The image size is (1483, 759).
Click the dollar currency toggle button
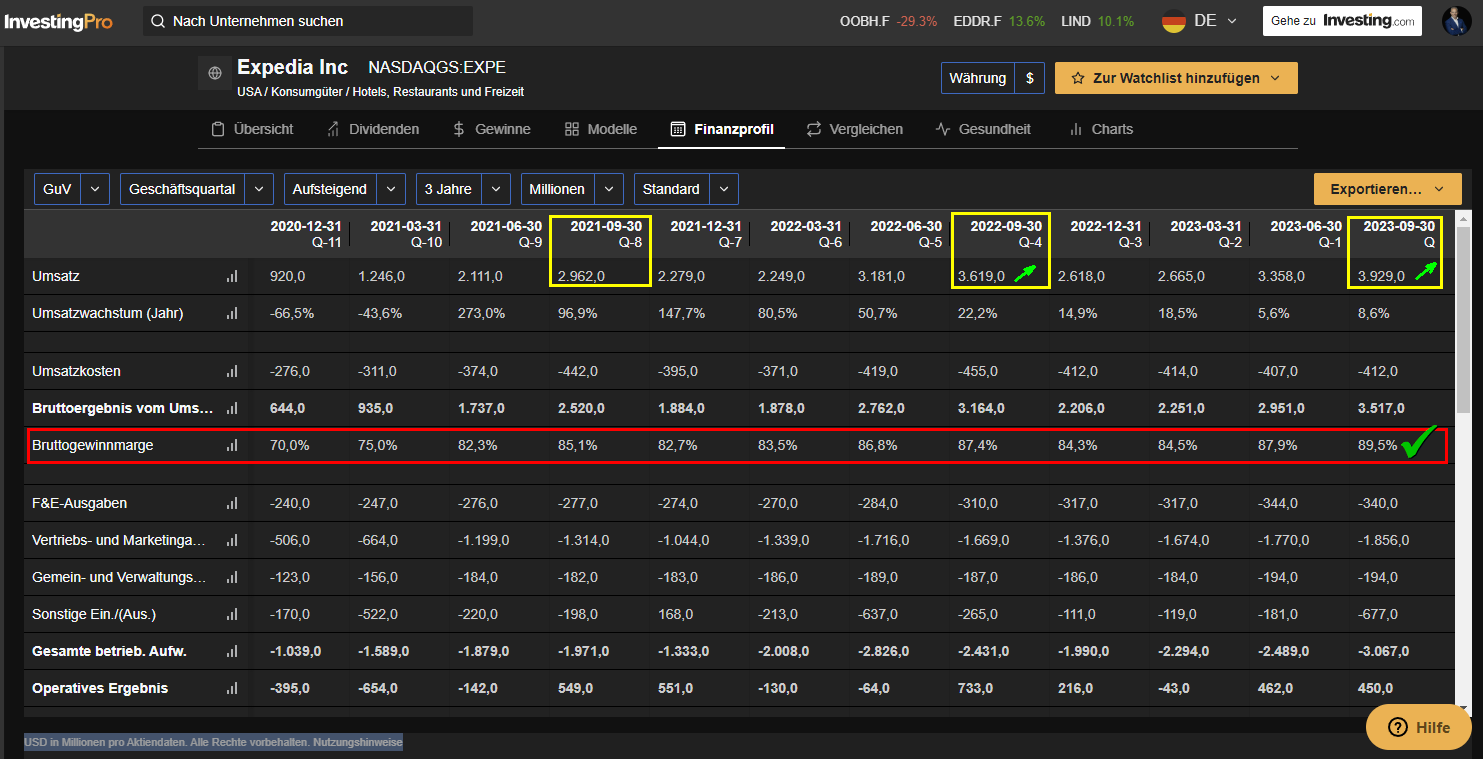1029,78
